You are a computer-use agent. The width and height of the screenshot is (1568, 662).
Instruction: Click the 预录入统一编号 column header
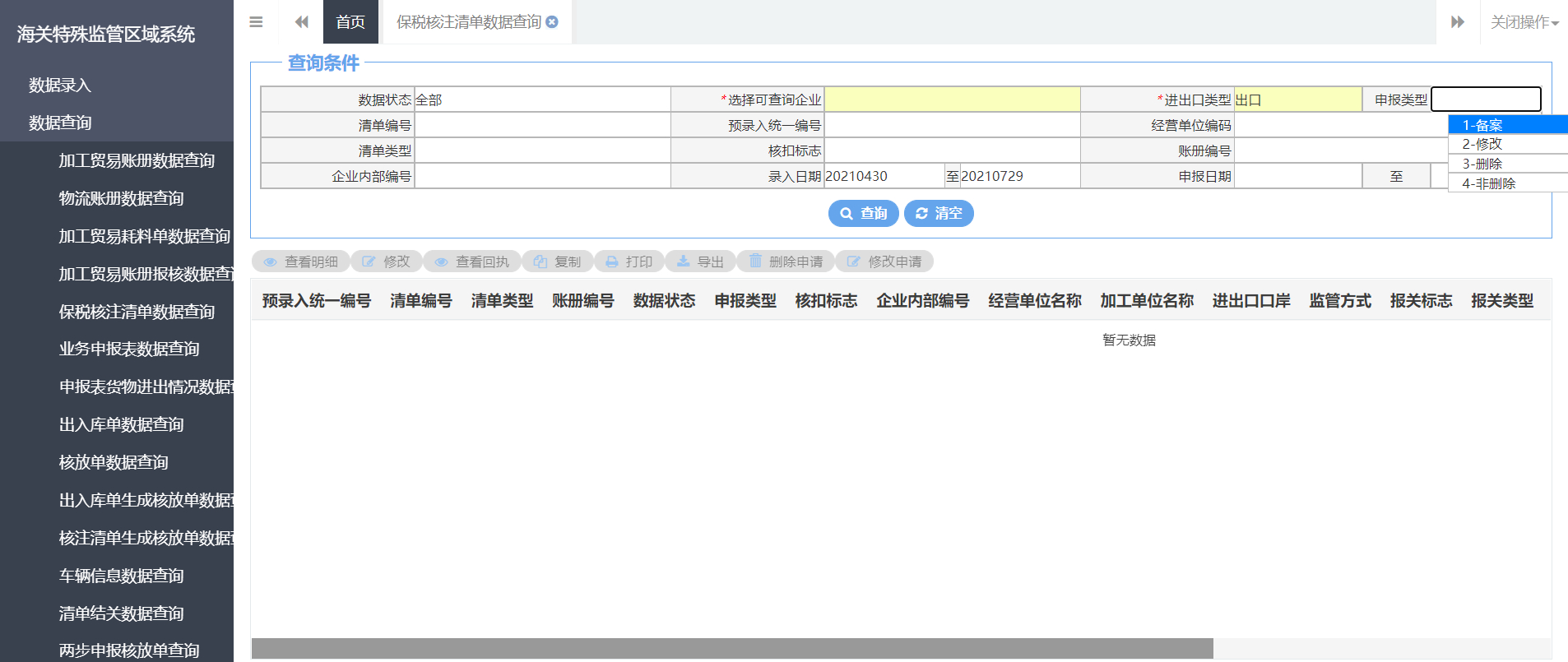(317, 301)
